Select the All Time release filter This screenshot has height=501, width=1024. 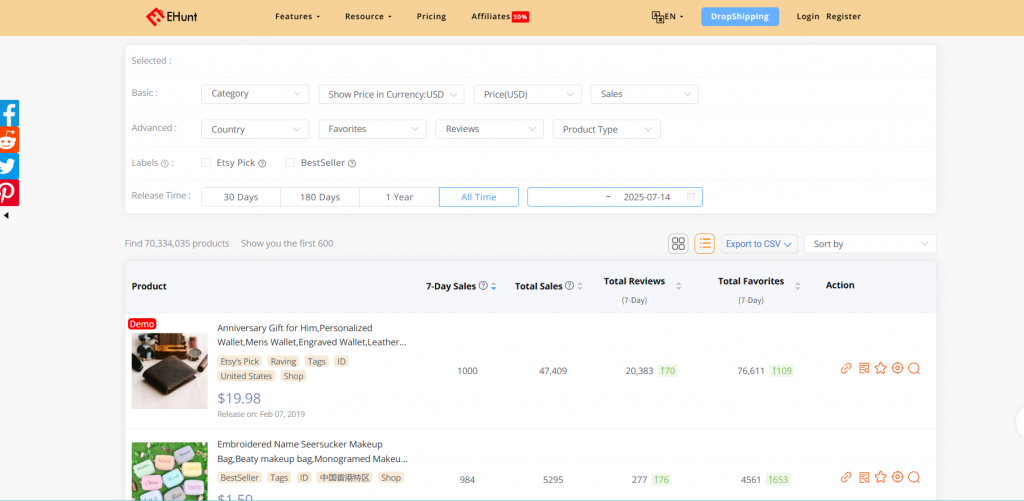coord(479,197)
